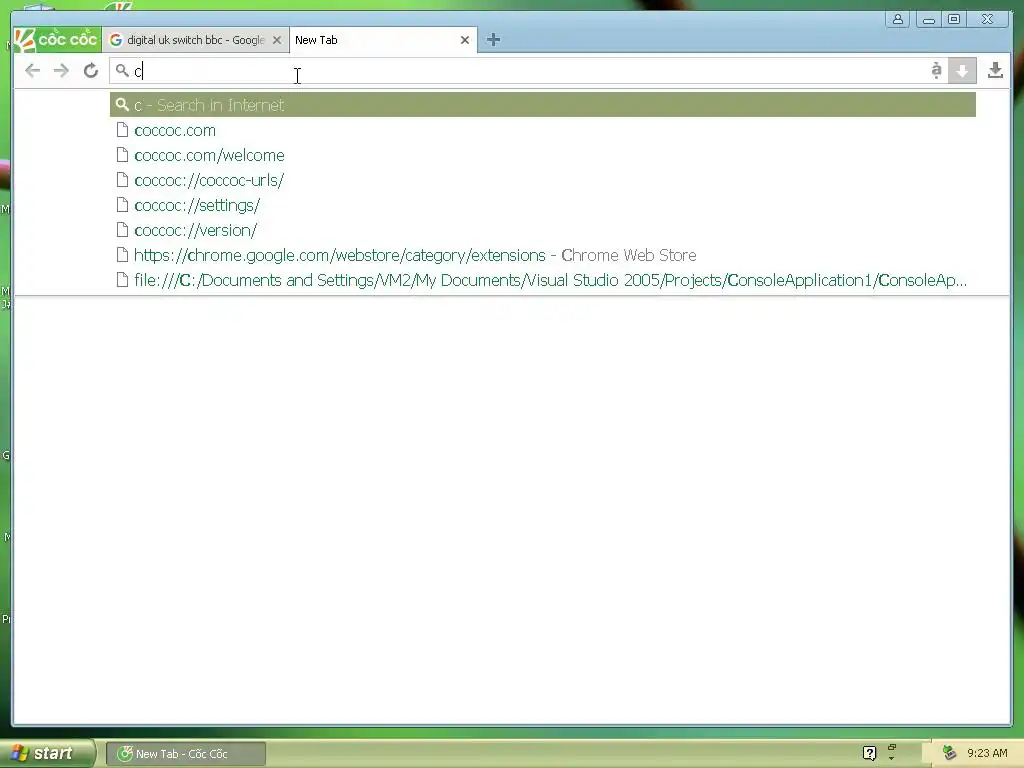Click 'New Tab - Cốc Cốc' taskbar button
The image size is (1024, 768).
[186, 754]
